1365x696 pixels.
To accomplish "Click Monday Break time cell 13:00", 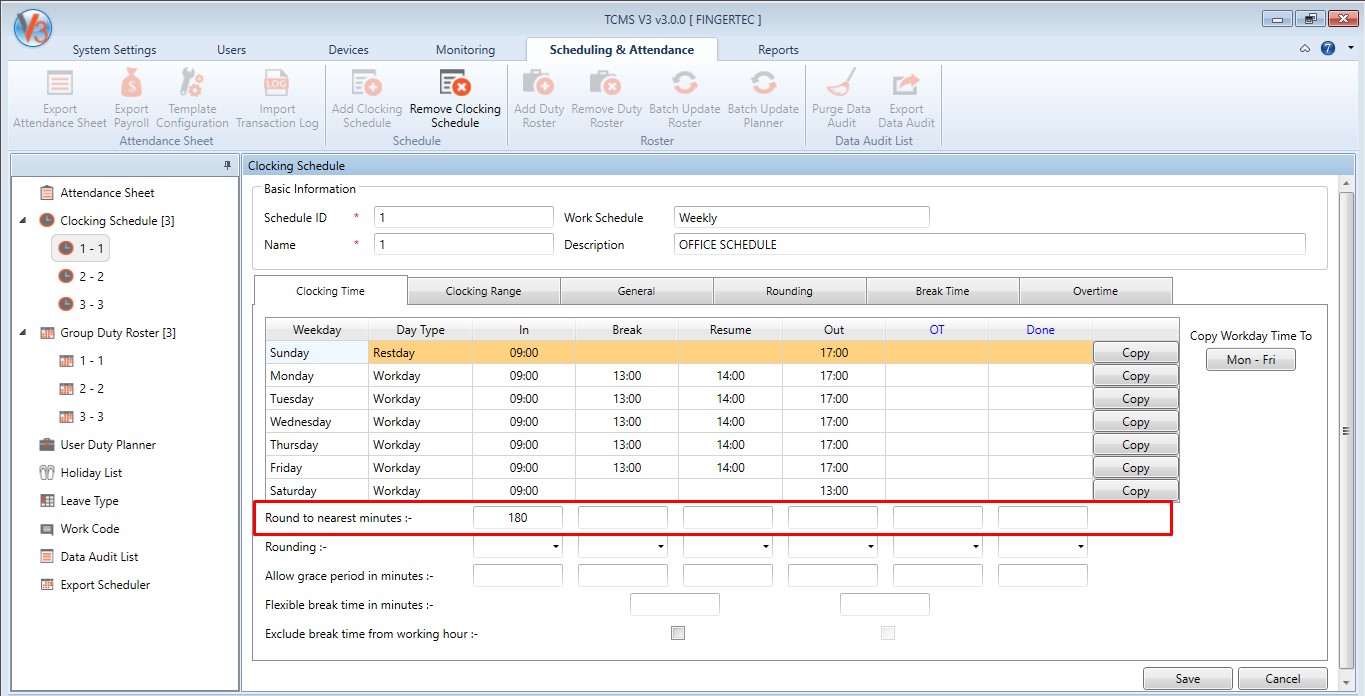I will (x=627, y=376).
